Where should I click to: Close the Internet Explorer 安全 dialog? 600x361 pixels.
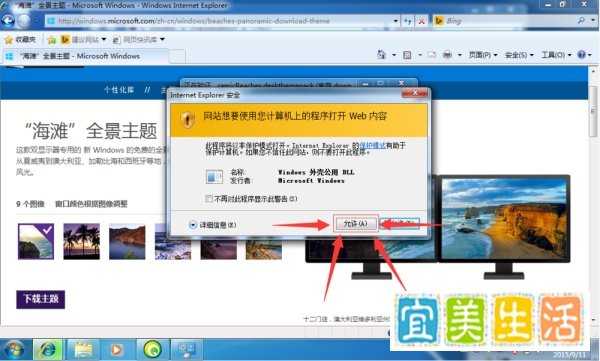point(415,93)
